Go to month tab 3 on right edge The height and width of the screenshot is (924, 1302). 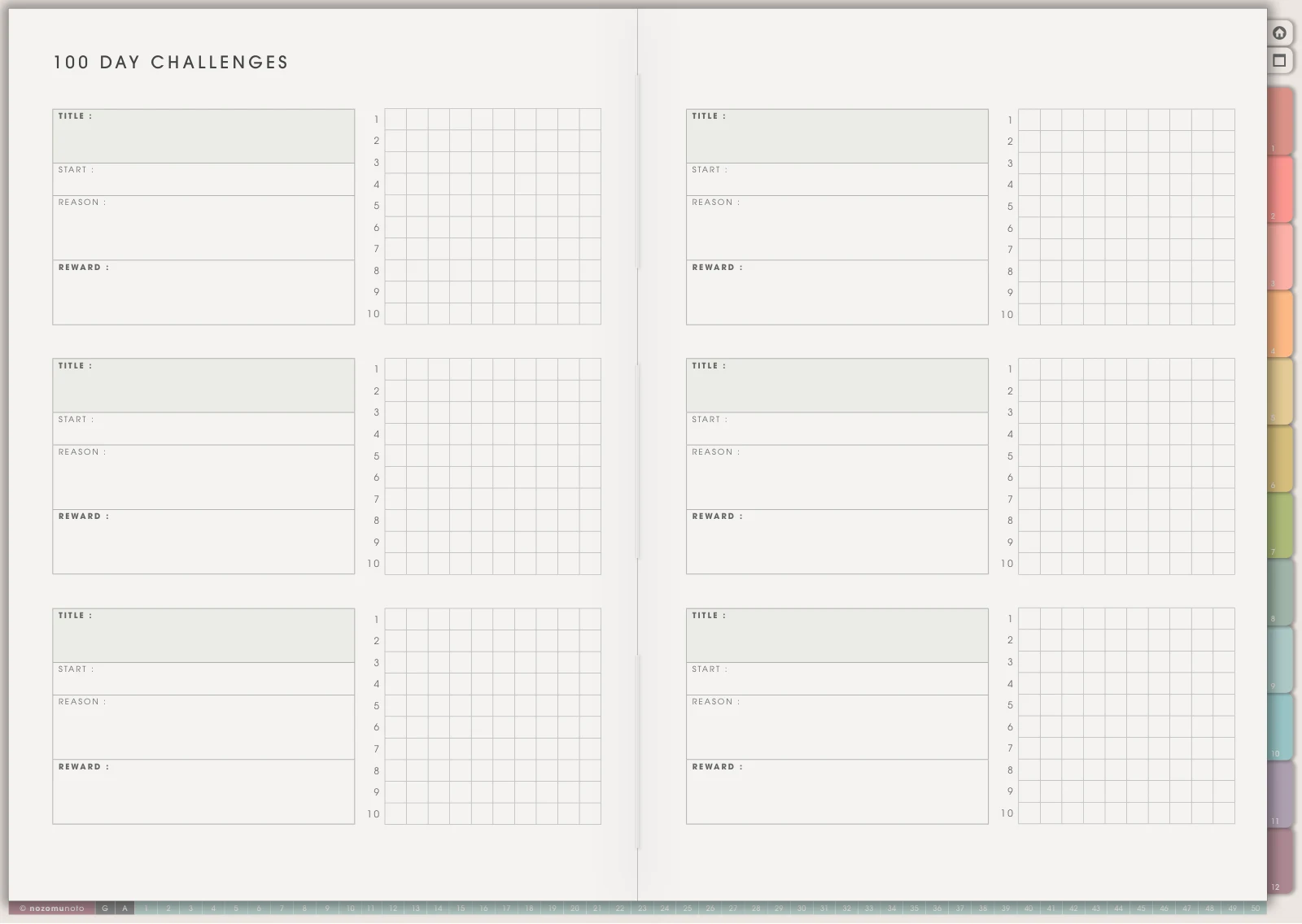pyautogui.click(x=1280, y=256)
